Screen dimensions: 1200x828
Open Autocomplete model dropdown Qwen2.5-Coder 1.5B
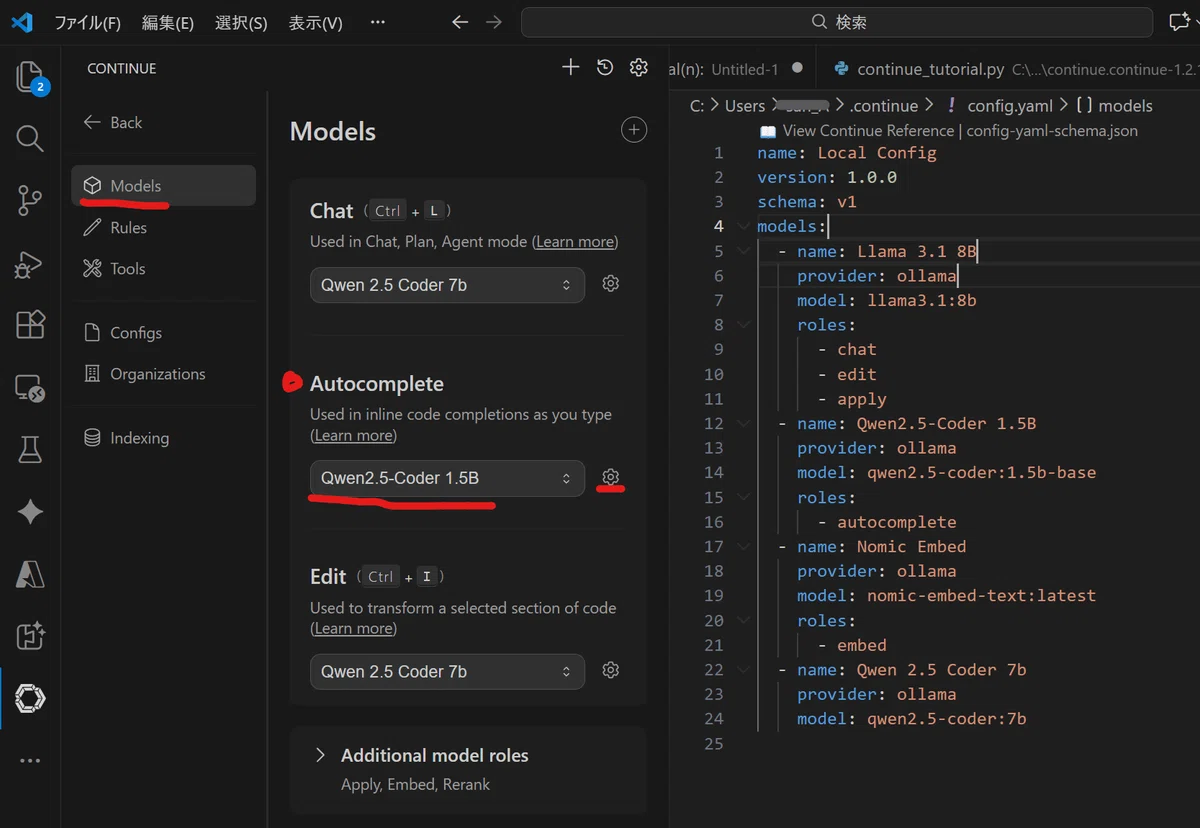tap(447, 478)
